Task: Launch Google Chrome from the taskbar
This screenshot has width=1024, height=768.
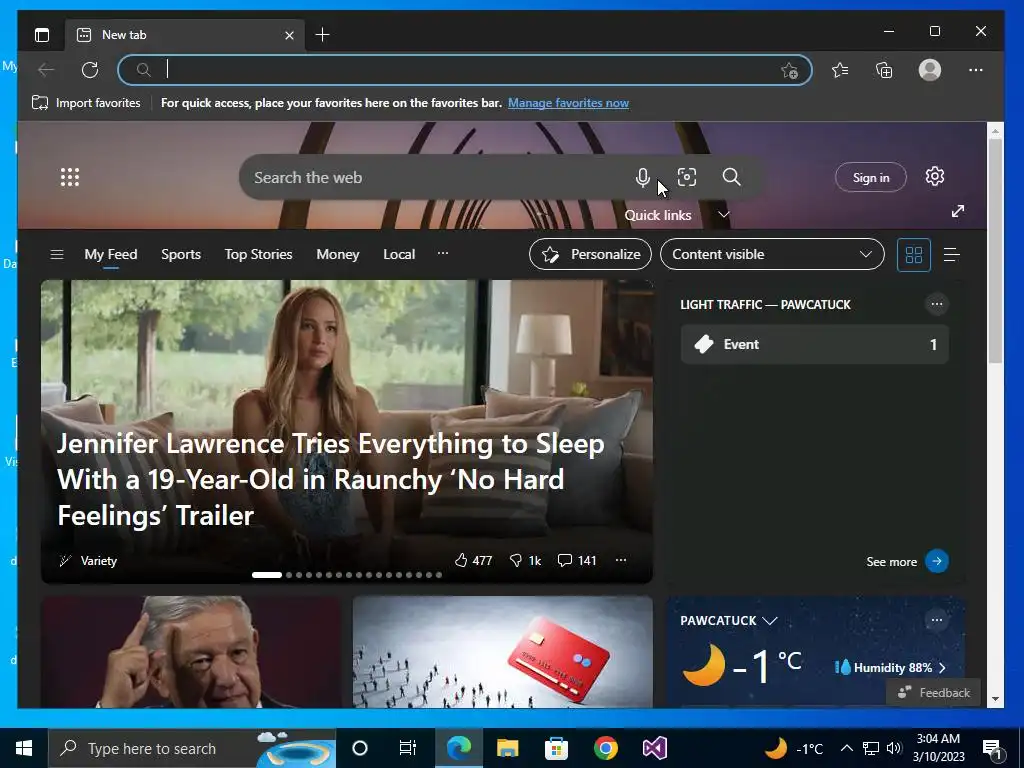Action: [x=605, y=748]
